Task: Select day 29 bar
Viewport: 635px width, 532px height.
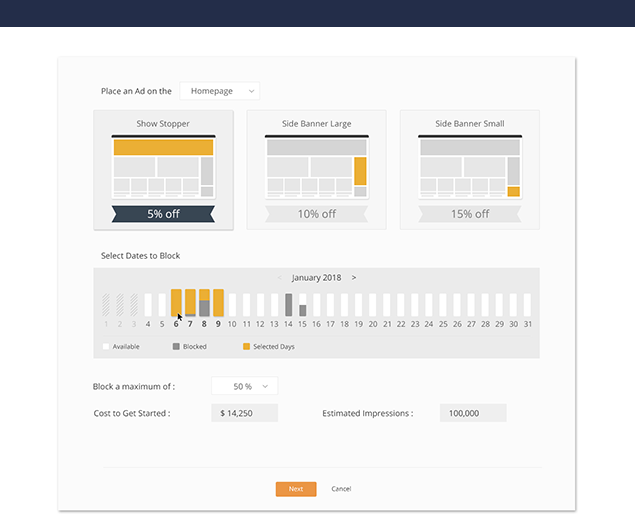Action: click(x=499, y=305)
